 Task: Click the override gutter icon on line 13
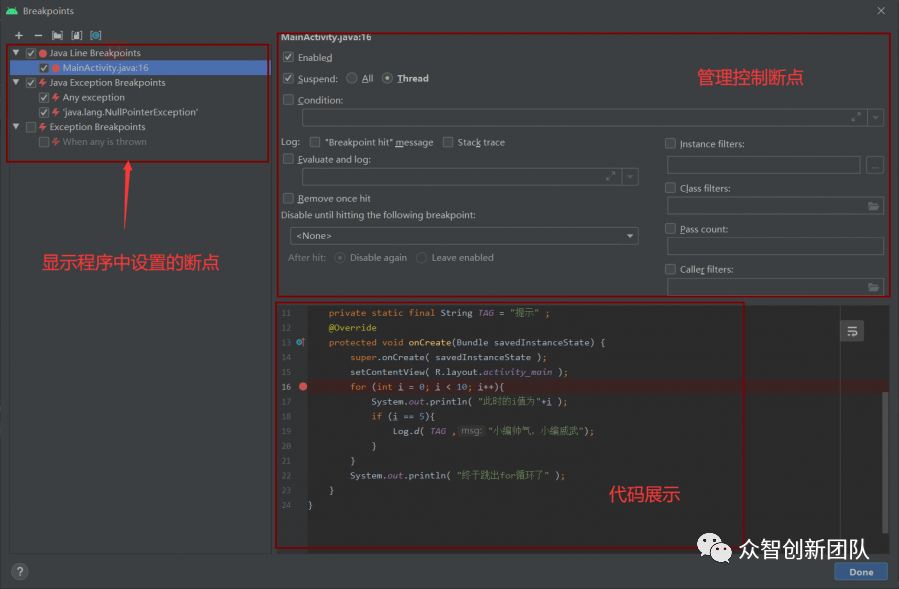(x=300, y=342)
